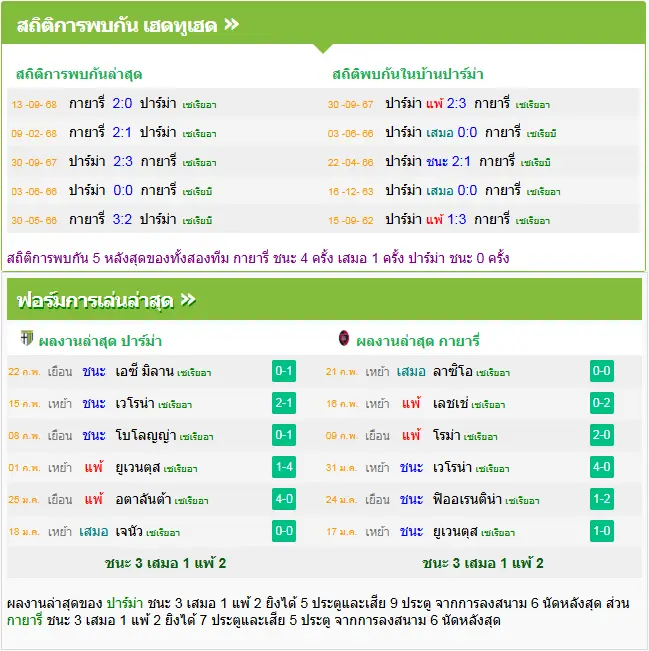649x651 pixels.
Task: Click the 0-0 score badge for ลาซิโอ
Action: point(602,371)
